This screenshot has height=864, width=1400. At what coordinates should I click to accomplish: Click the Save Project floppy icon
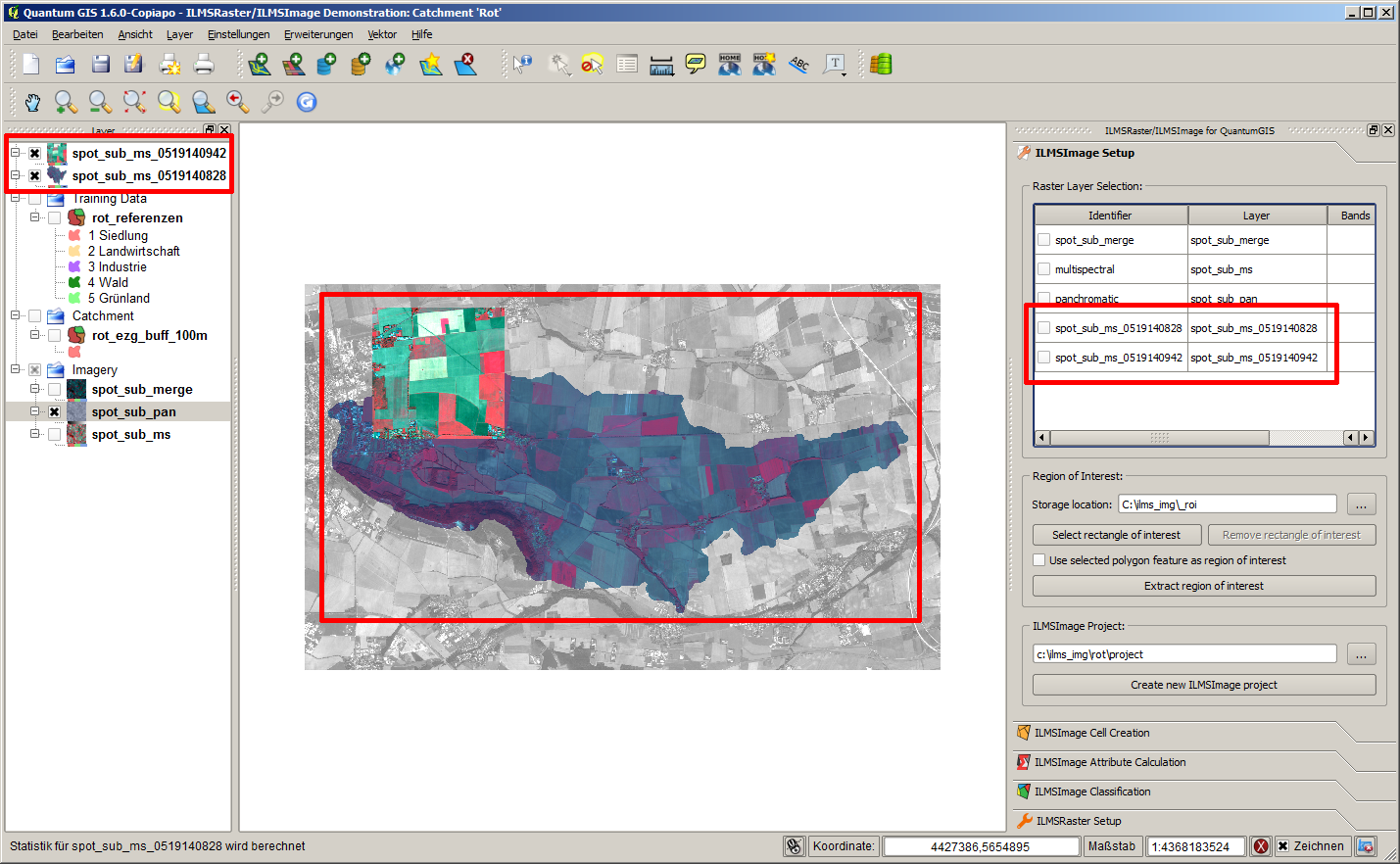coord(101,65)
